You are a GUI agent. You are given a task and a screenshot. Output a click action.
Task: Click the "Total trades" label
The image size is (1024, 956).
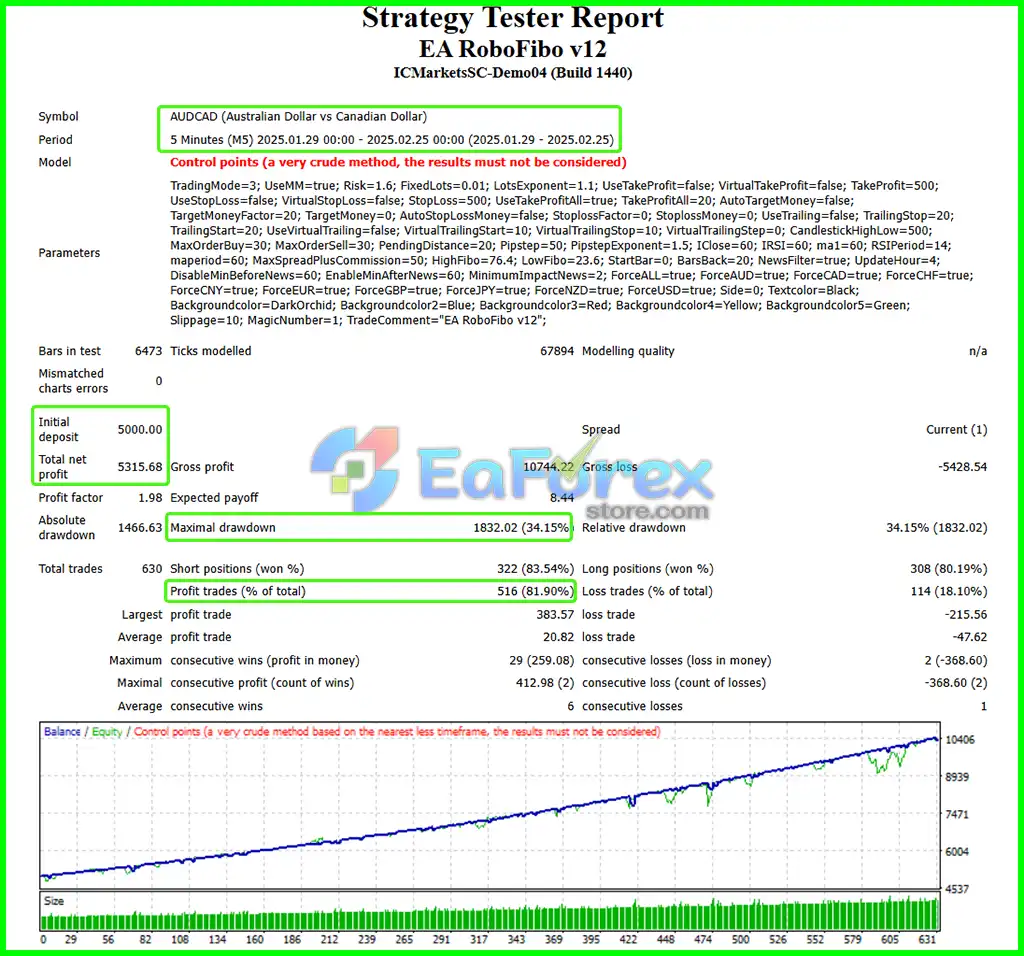coord(71,569)
